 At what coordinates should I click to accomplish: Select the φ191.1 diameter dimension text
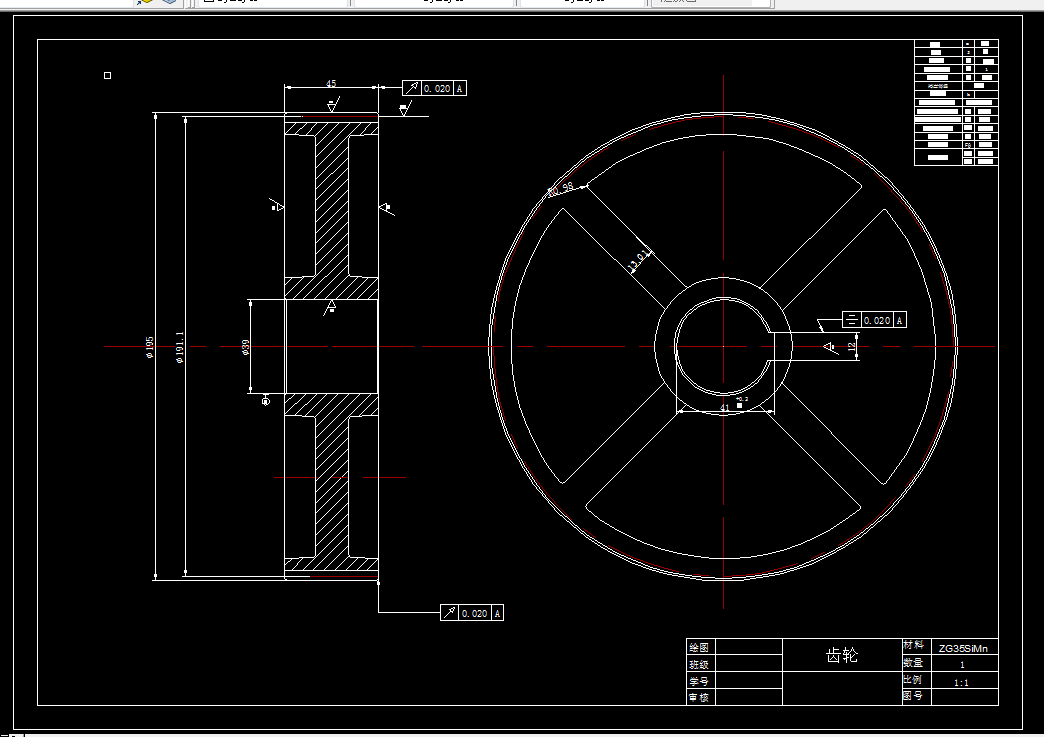[180, 348]
